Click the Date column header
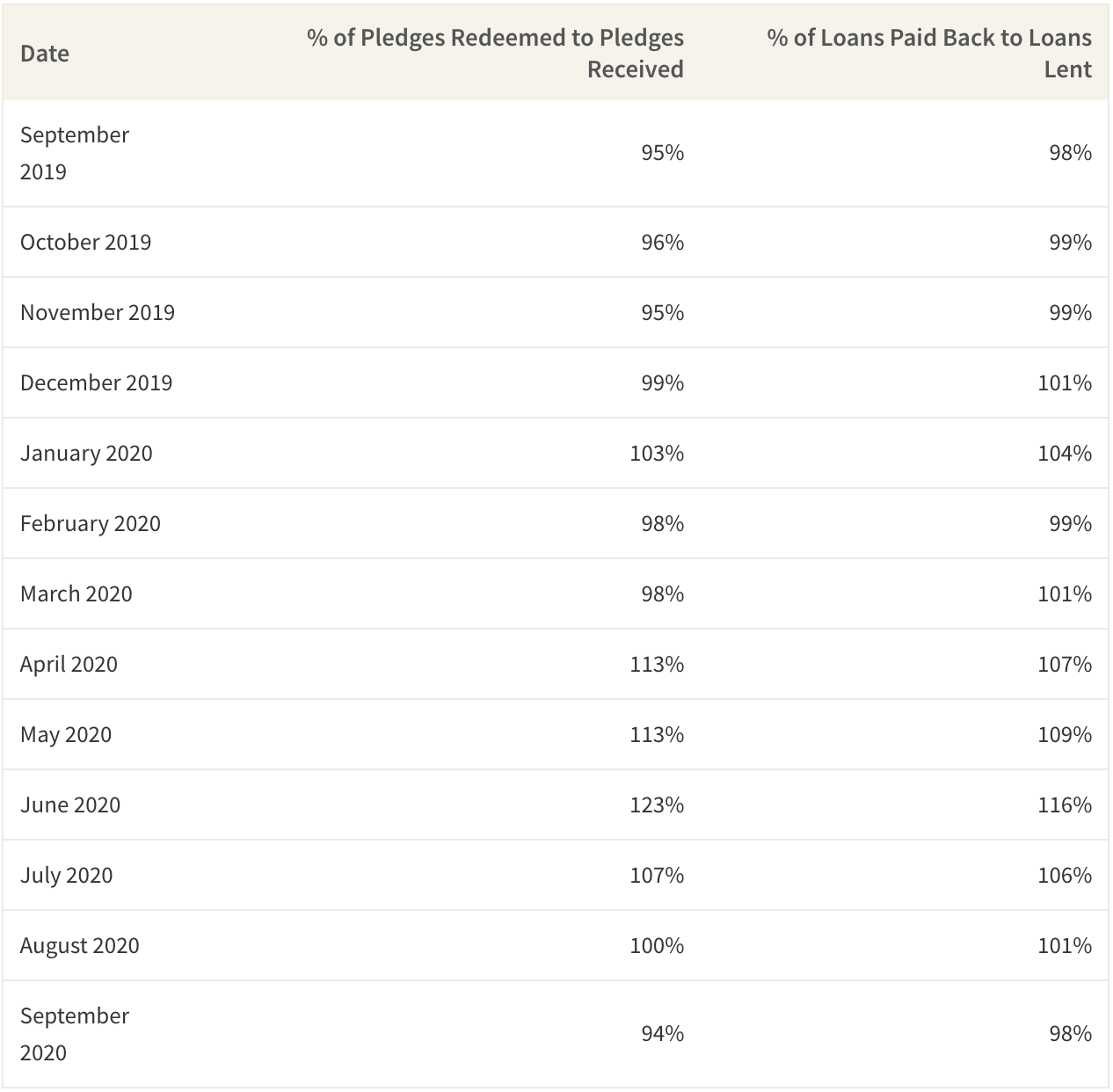 pos(45,54)
